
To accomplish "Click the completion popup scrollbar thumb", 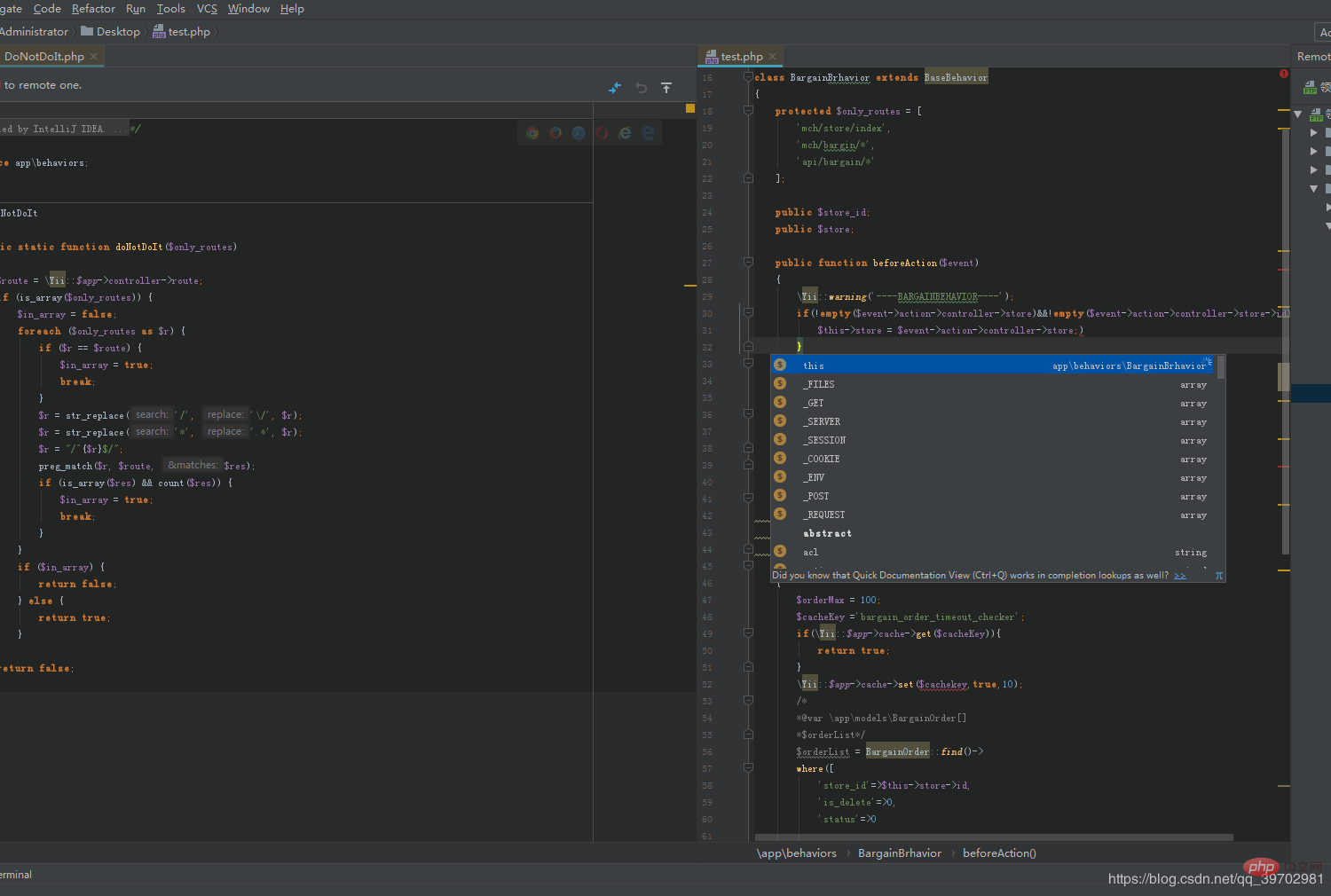I will tap(1221, 367).
